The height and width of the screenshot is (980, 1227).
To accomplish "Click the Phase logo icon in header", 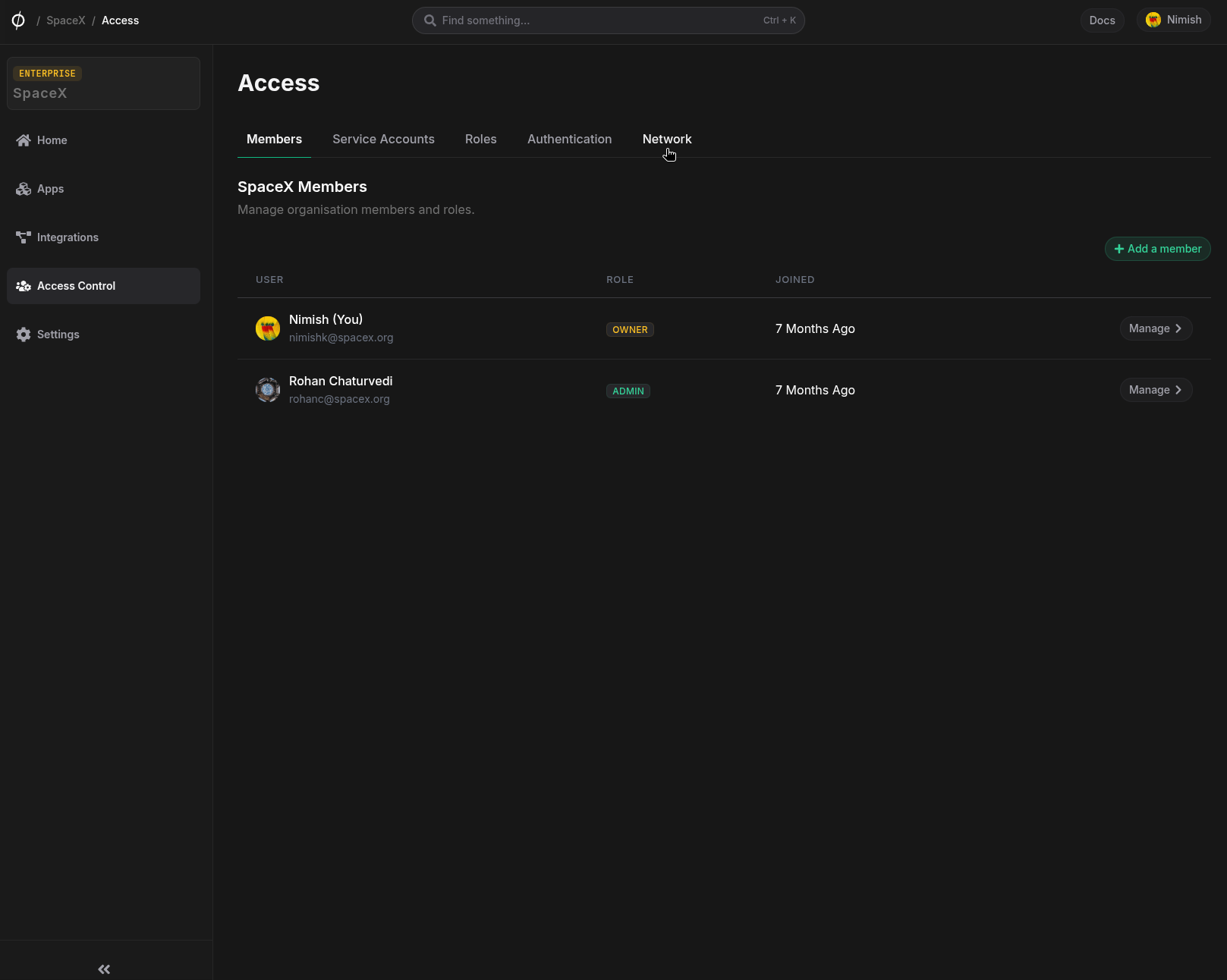I will (x=18, y=20).
